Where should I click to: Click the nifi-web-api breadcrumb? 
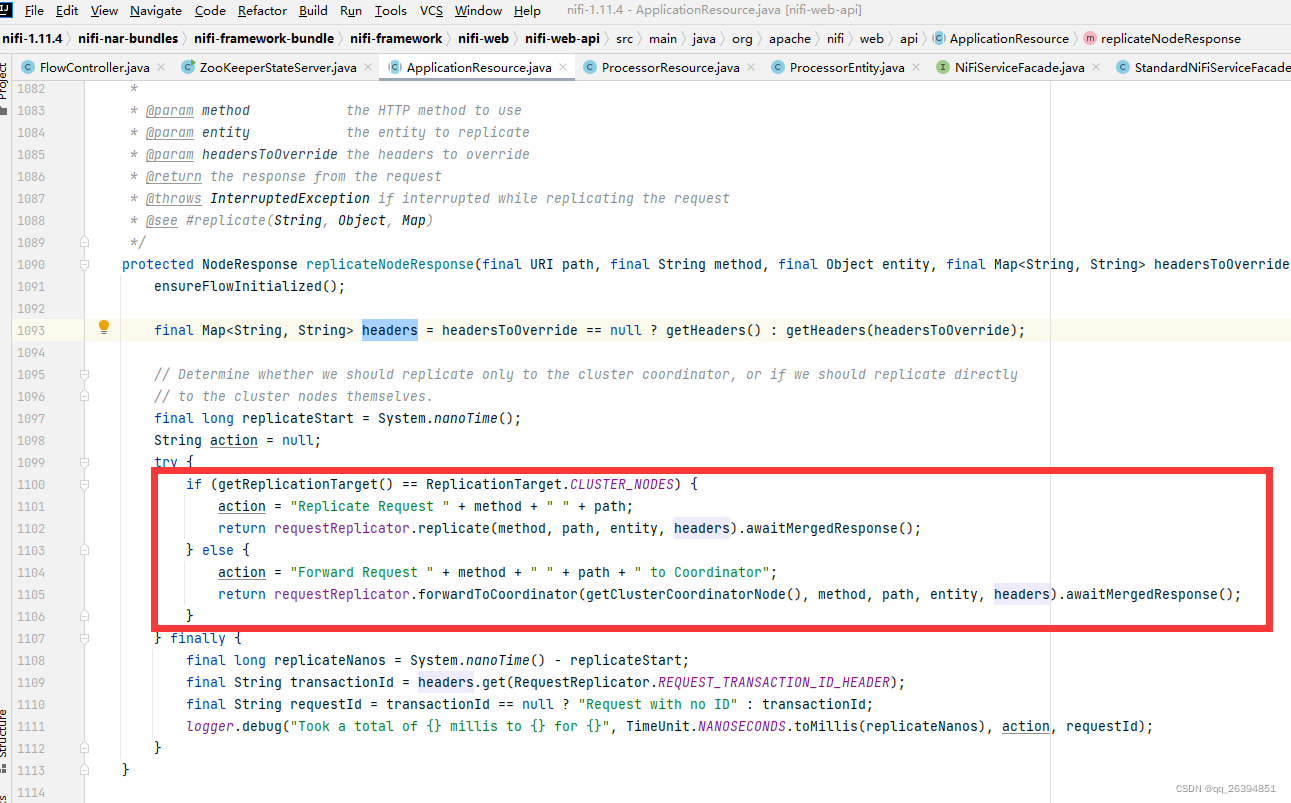tap(562, 38)
